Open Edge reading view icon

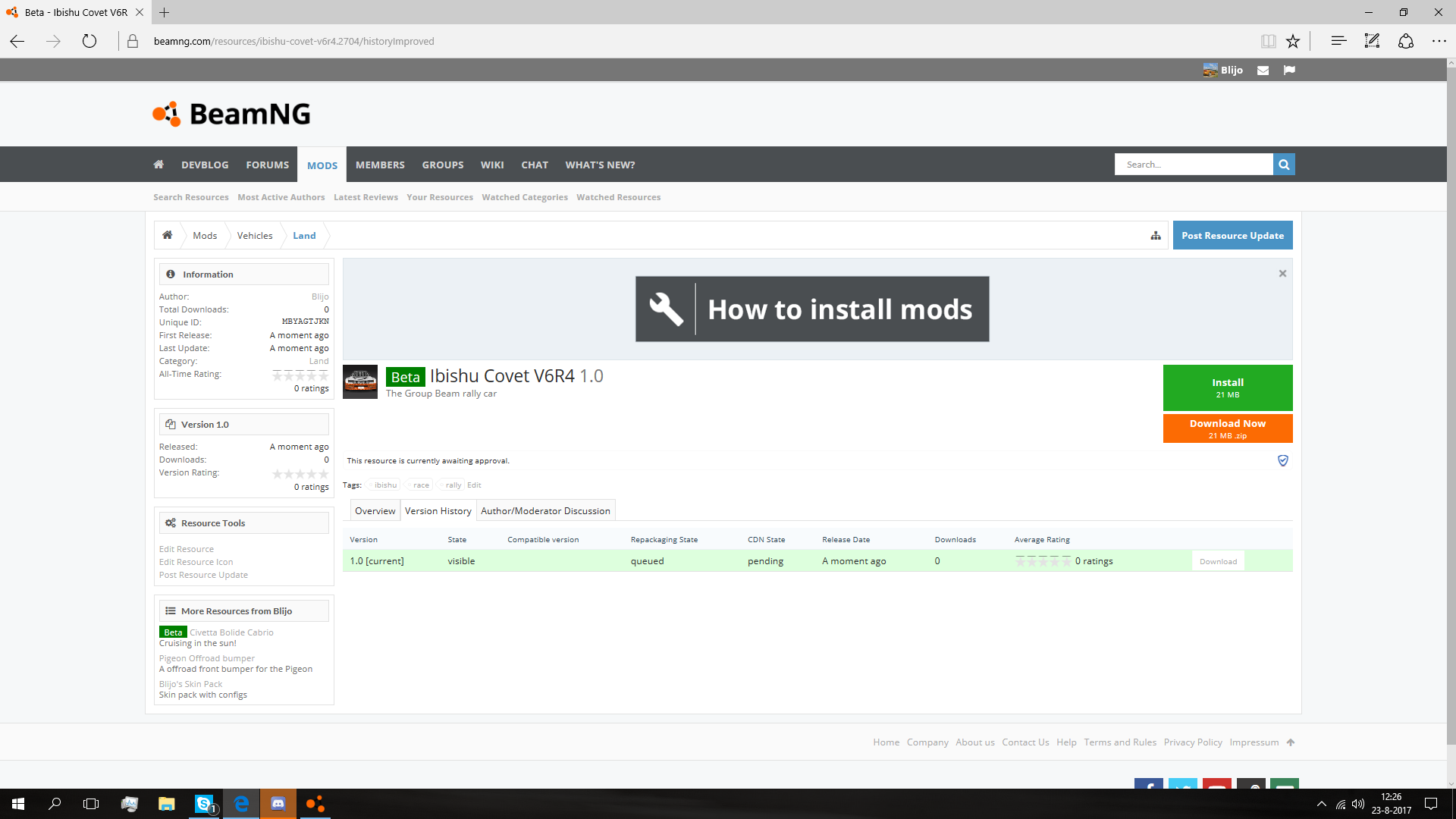[1268, 41]
